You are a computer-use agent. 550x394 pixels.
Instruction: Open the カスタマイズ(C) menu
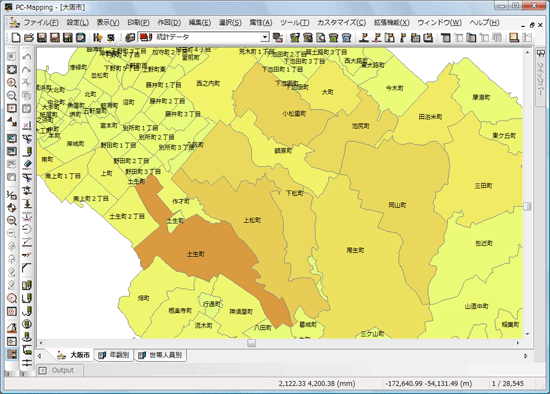[x=342, y=23]
